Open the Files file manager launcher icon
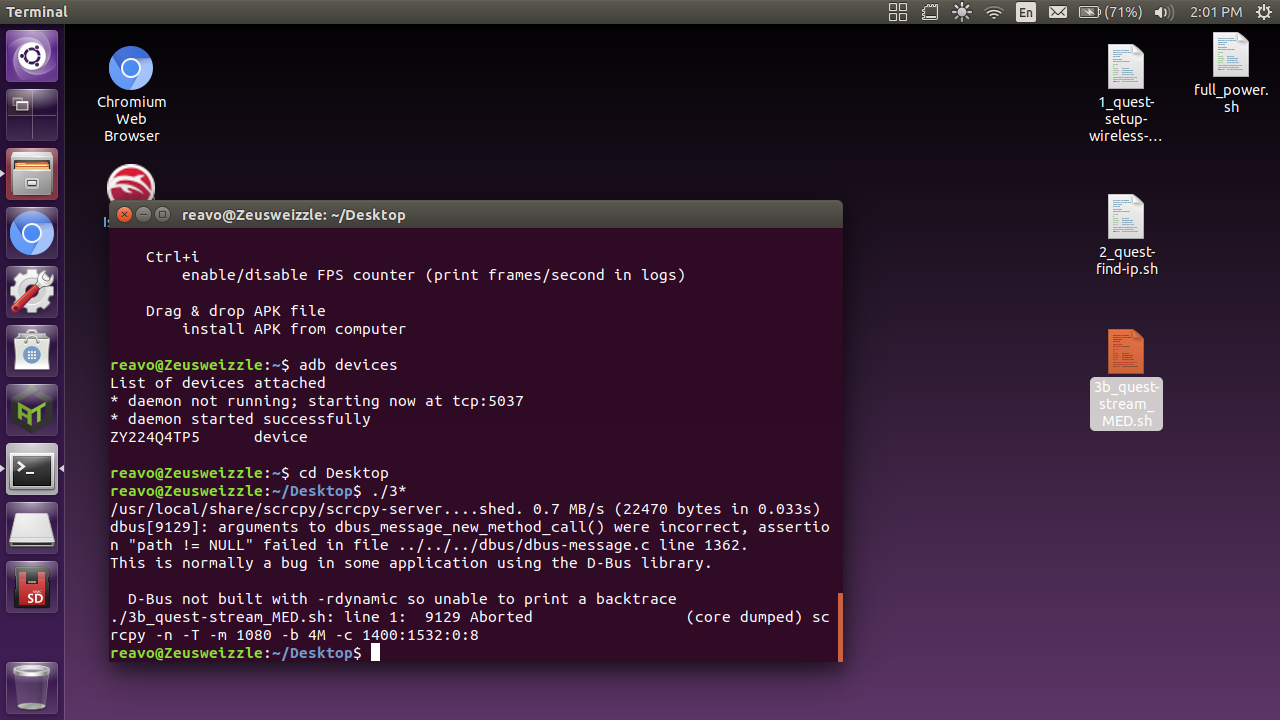 pyautogui.click(x=31, y=174)
